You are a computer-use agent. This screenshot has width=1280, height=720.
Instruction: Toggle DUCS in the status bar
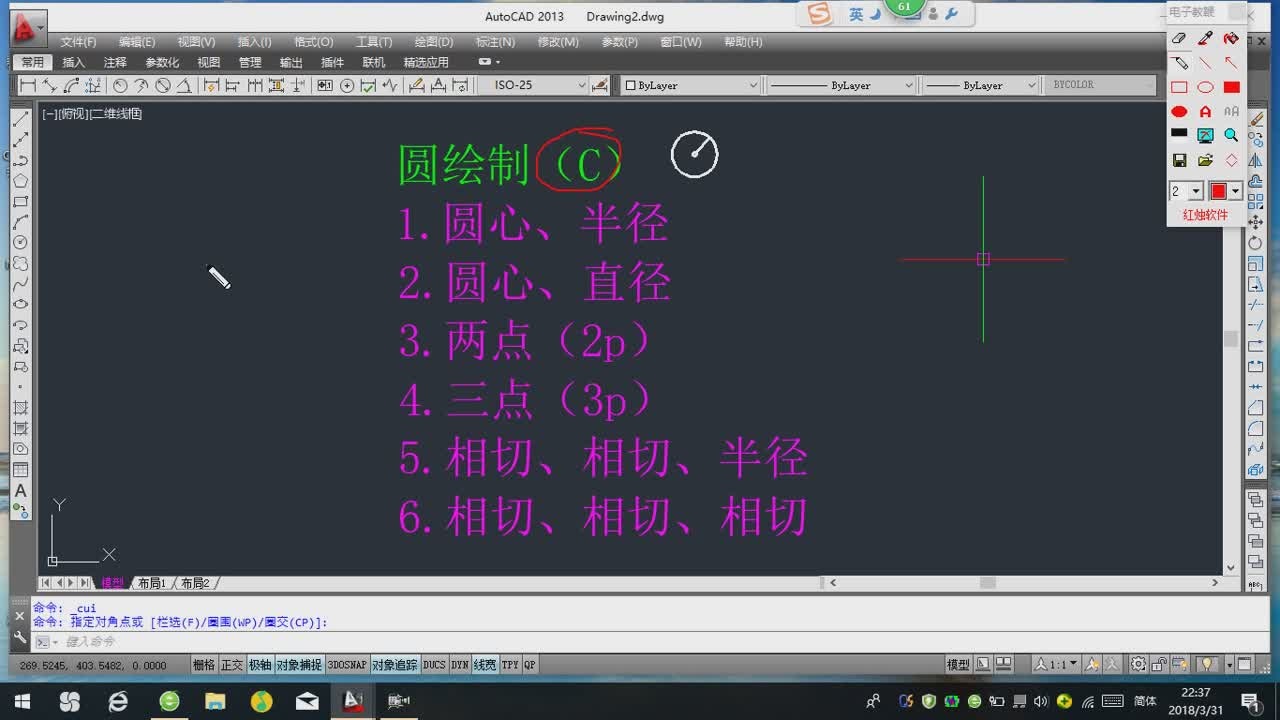coord(434,665)
